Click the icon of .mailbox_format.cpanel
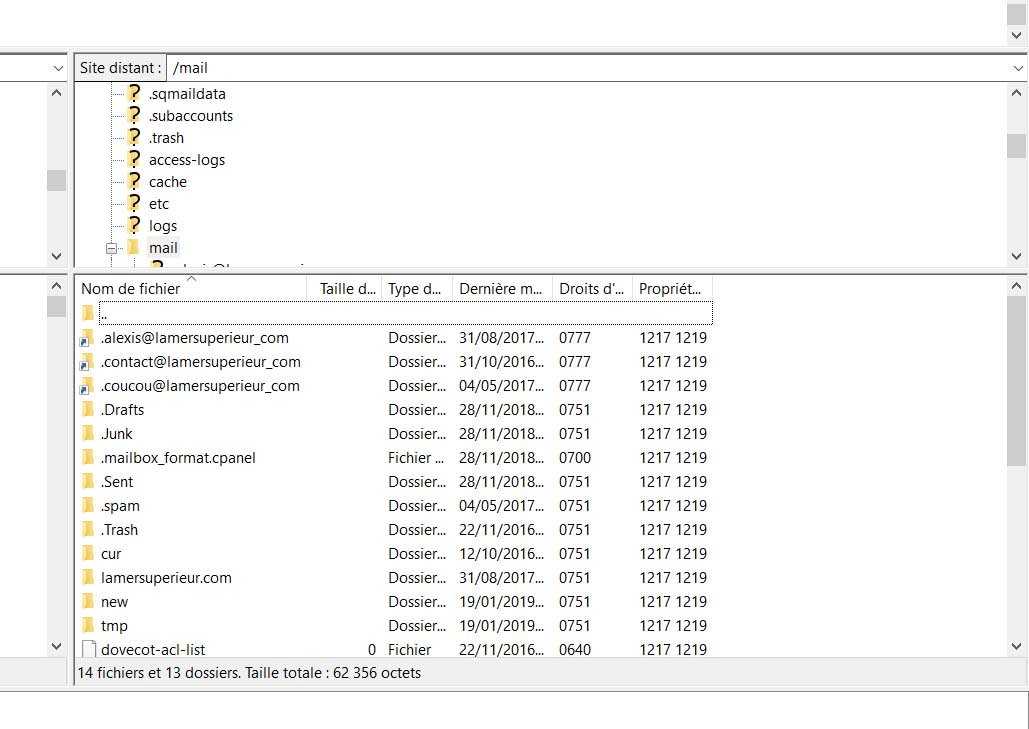This screenshot has height=729, width=1029. (x=88, y=457)
